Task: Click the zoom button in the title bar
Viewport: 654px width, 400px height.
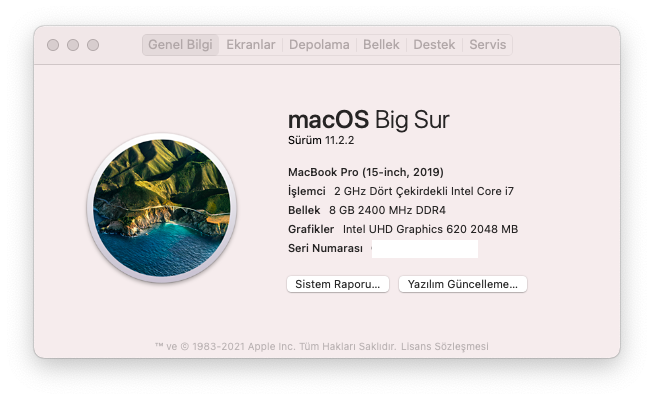Action: tap(93, 45)
